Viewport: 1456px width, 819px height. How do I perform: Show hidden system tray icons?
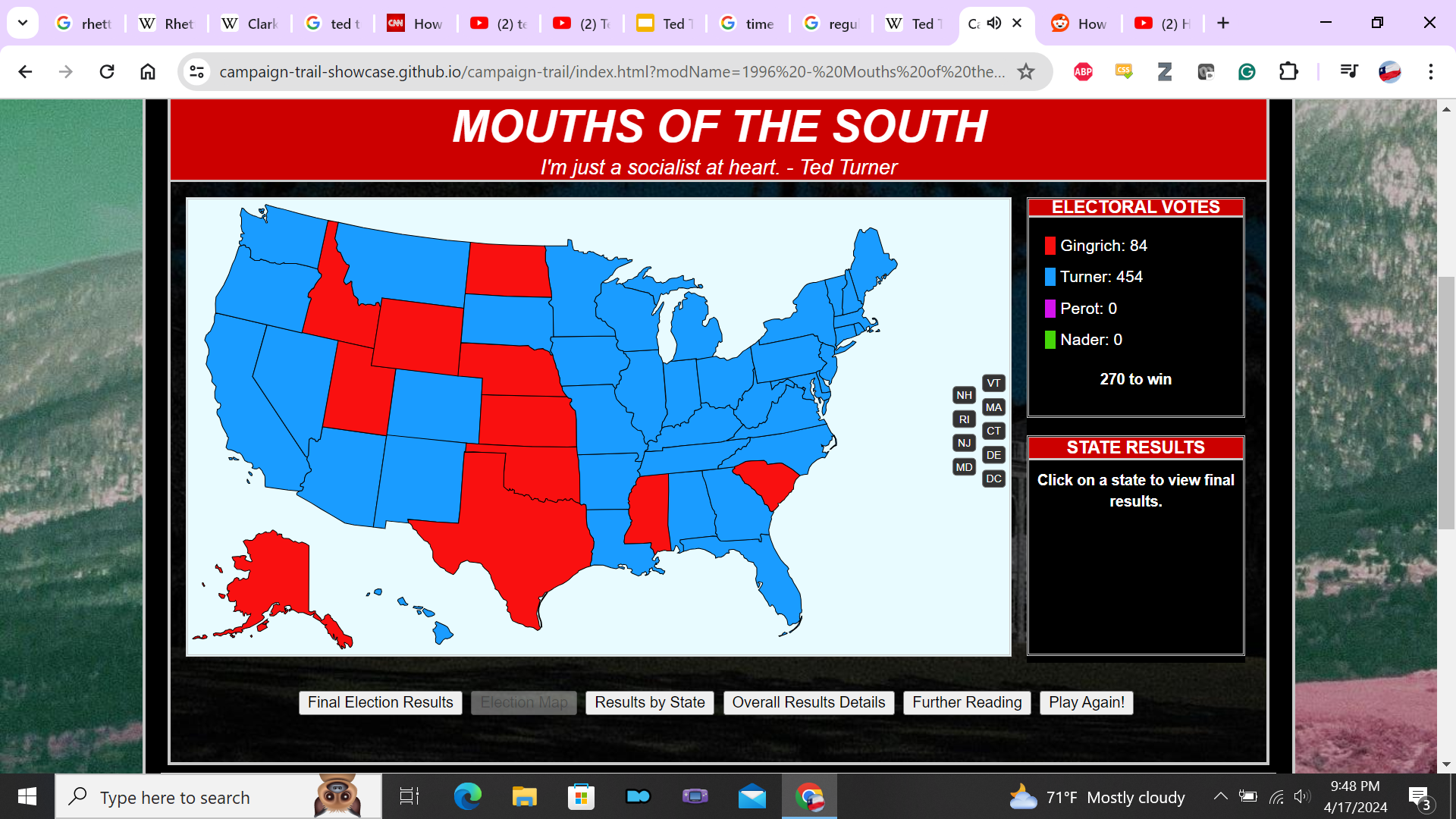click(x=1220, y=796)
